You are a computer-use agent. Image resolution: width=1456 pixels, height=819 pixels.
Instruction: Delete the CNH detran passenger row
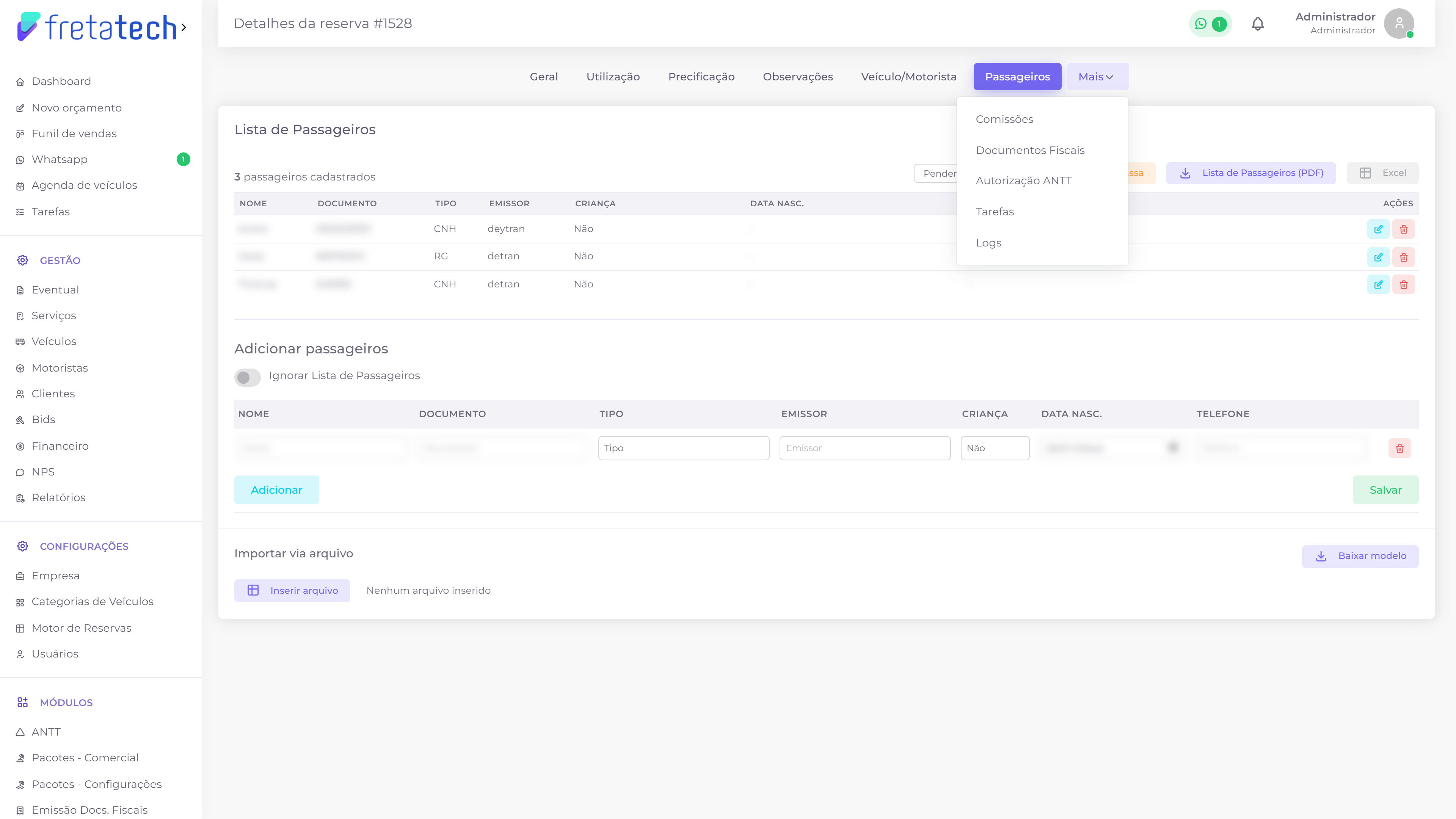tap(1403, 284)
